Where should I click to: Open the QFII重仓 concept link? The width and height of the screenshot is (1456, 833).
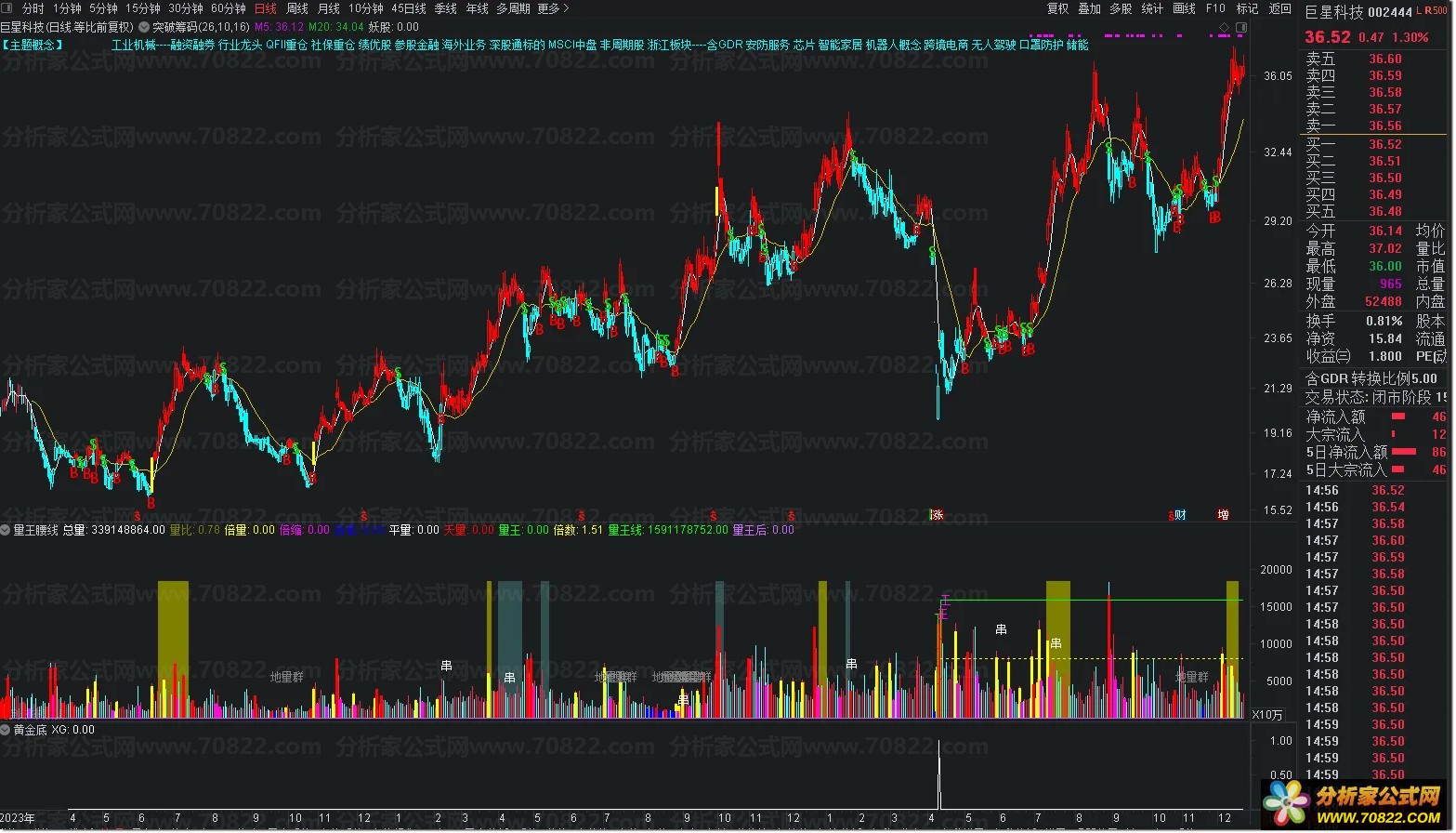(286, 45)
